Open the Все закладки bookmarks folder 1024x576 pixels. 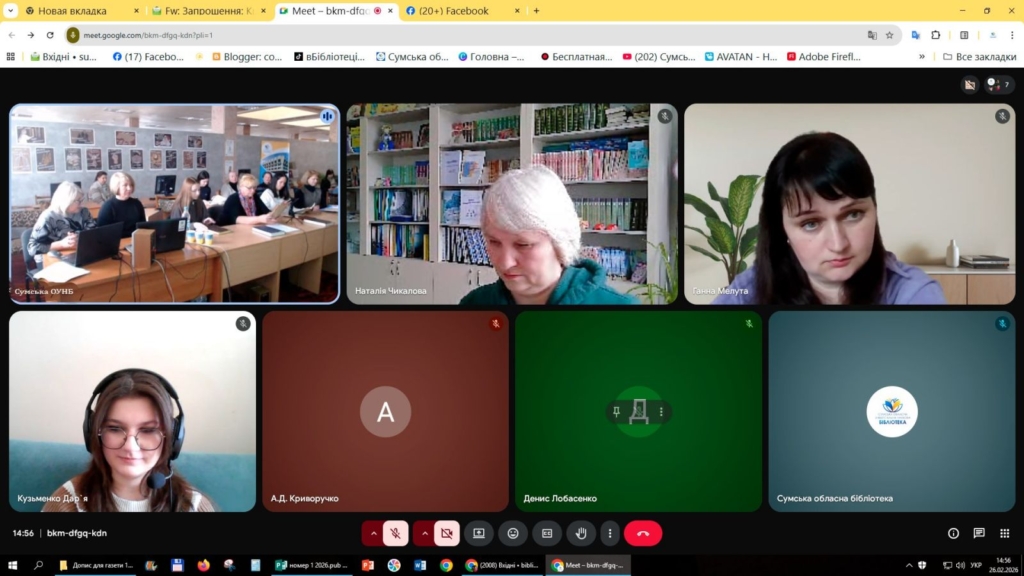(980, 57)
